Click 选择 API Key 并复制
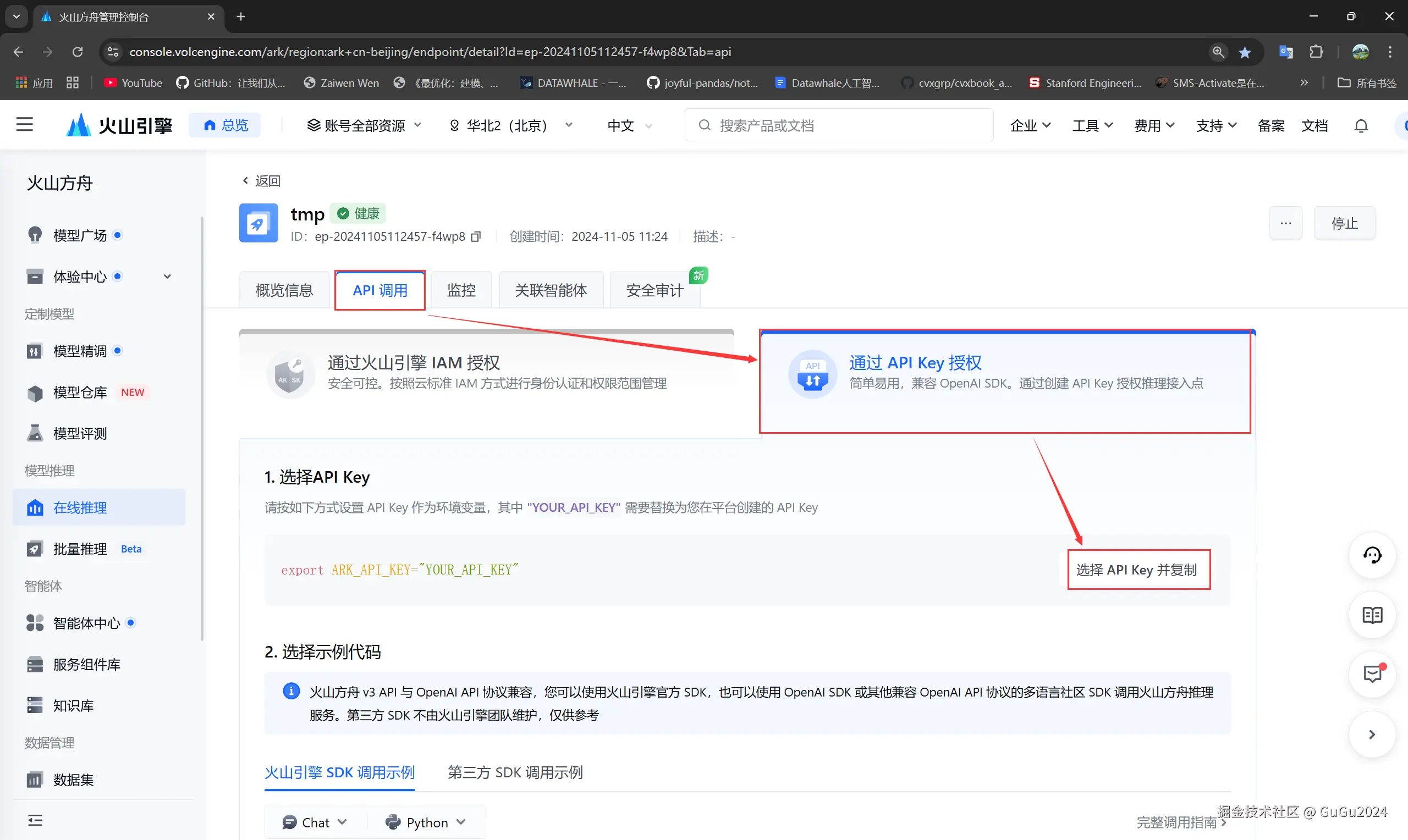The width and height of the screenshot is (1408, 840). point(1138,570)
